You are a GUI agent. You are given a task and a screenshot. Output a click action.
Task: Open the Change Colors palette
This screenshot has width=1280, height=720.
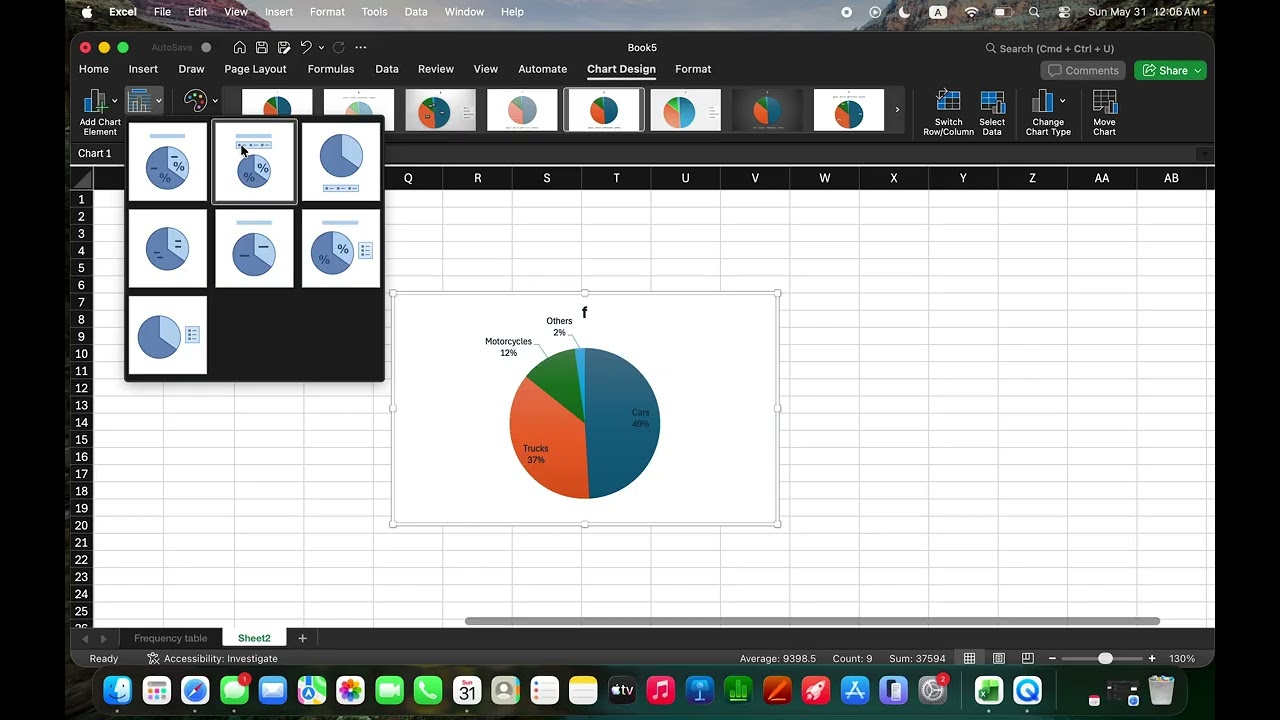[195, 101]
